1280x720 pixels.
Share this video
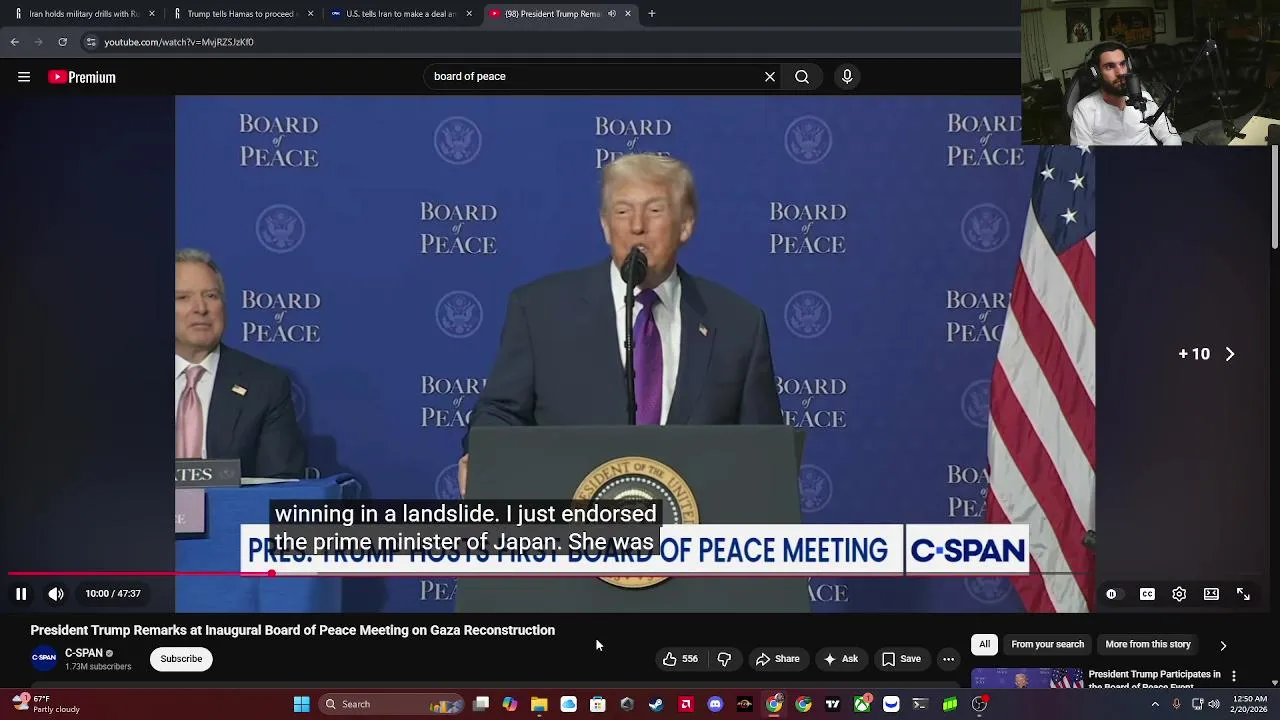tap(777, 659)
